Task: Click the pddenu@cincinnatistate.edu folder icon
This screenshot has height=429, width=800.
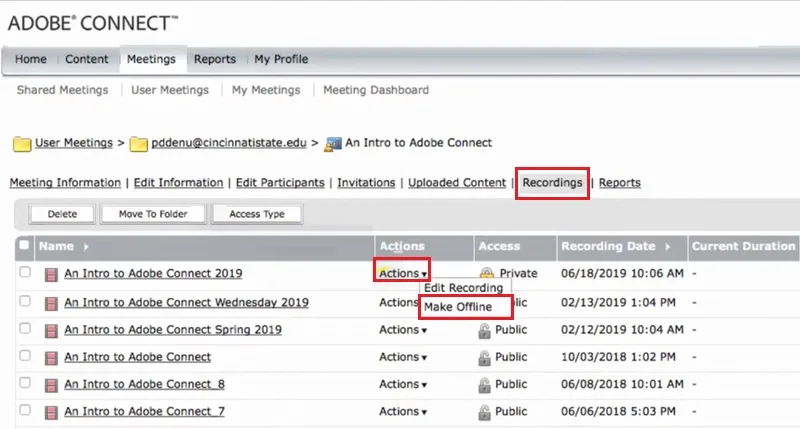Action: click(x=138, y=144)
